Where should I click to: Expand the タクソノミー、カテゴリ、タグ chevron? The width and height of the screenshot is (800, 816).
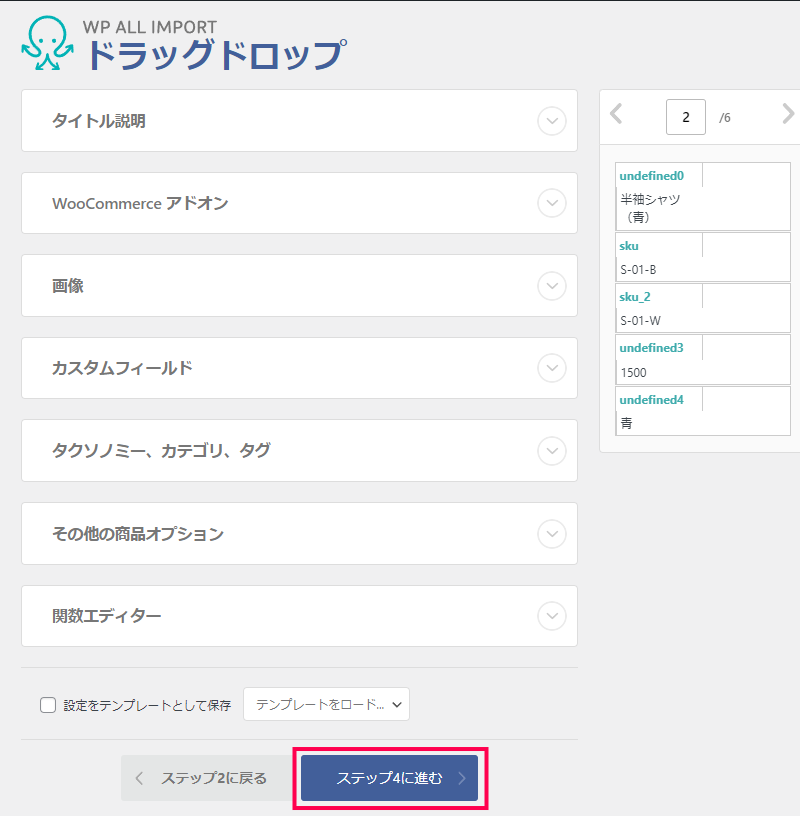coord(552,451)
